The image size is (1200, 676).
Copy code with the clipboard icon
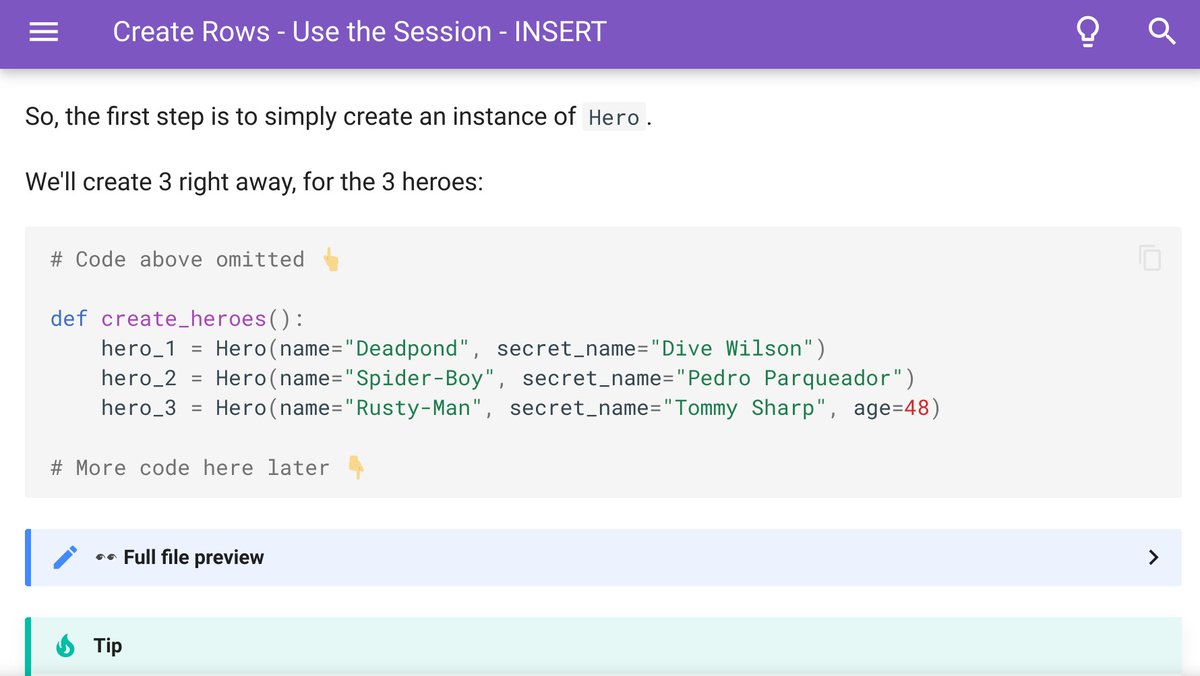pos(1150,258)
